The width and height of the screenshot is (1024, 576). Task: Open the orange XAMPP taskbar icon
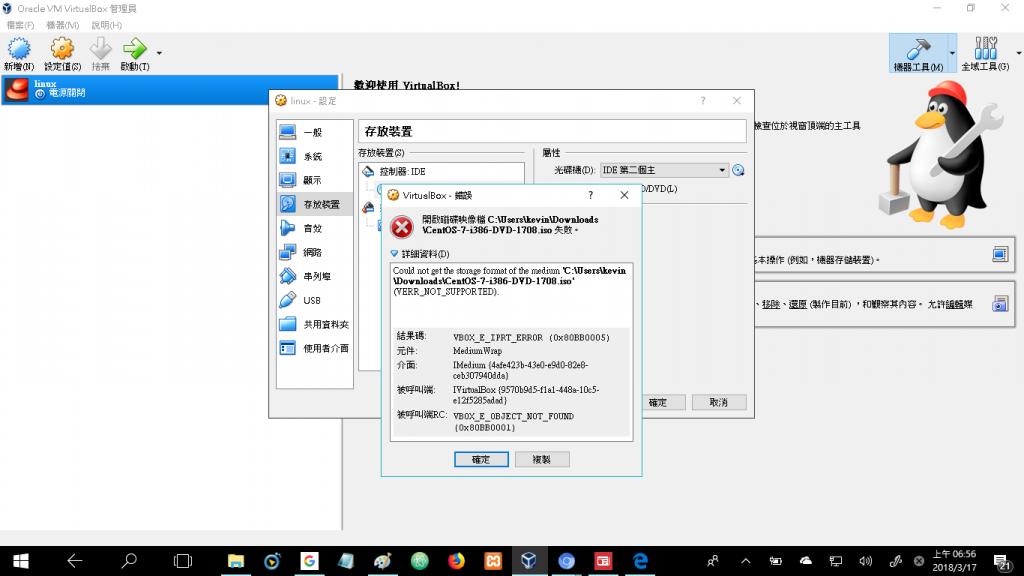coord(493,561)
